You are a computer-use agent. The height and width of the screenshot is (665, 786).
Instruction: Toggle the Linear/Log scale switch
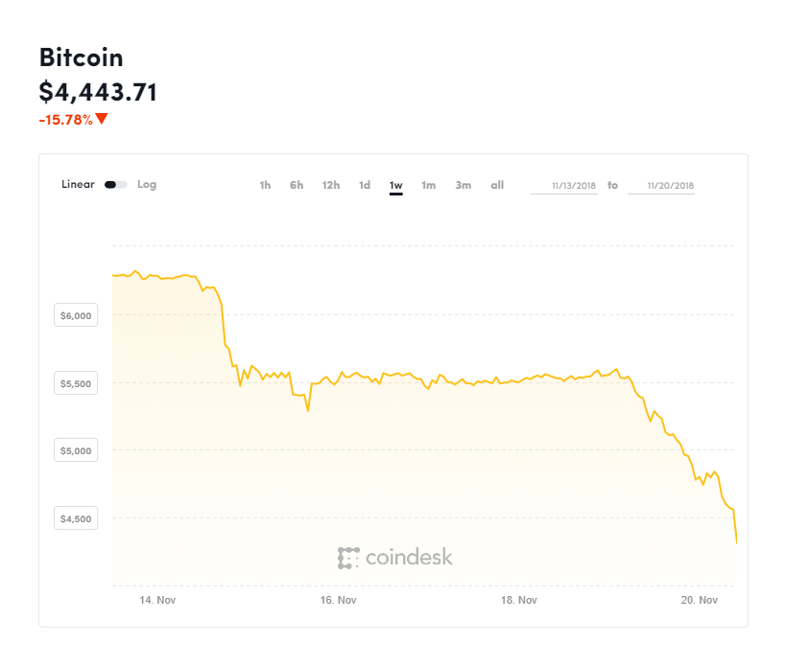tap(115, 185)
